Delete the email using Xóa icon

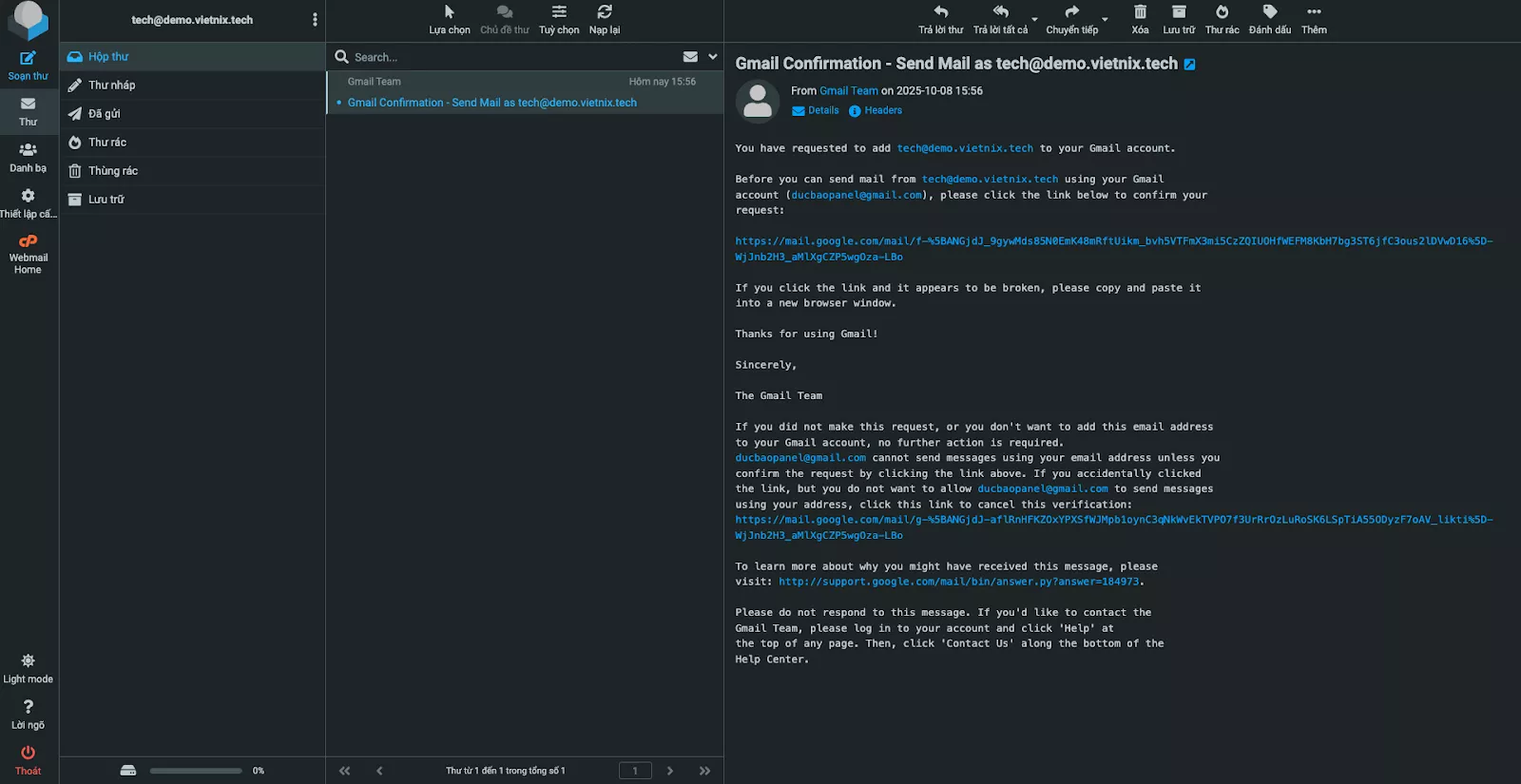(1140, 12)
